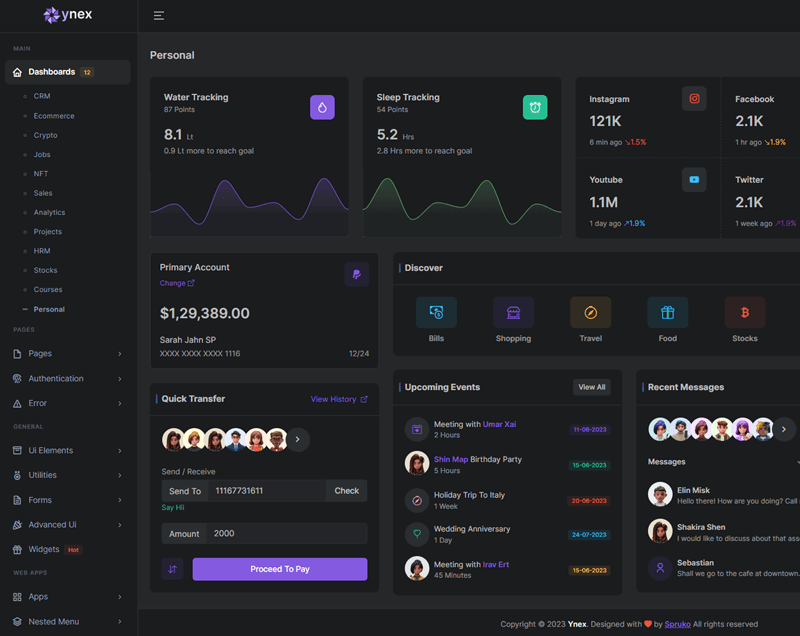The image size is (800, 636).
Task: Click the Proceed To Pay button
Action: click(x=280, y=569)
